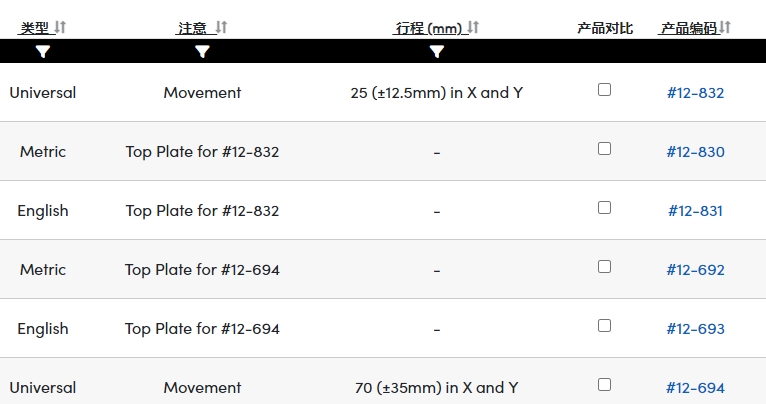Tick the compare checkbox for #12-694
The height and width of the screenshot is (404, 766).
coord(604,385)
